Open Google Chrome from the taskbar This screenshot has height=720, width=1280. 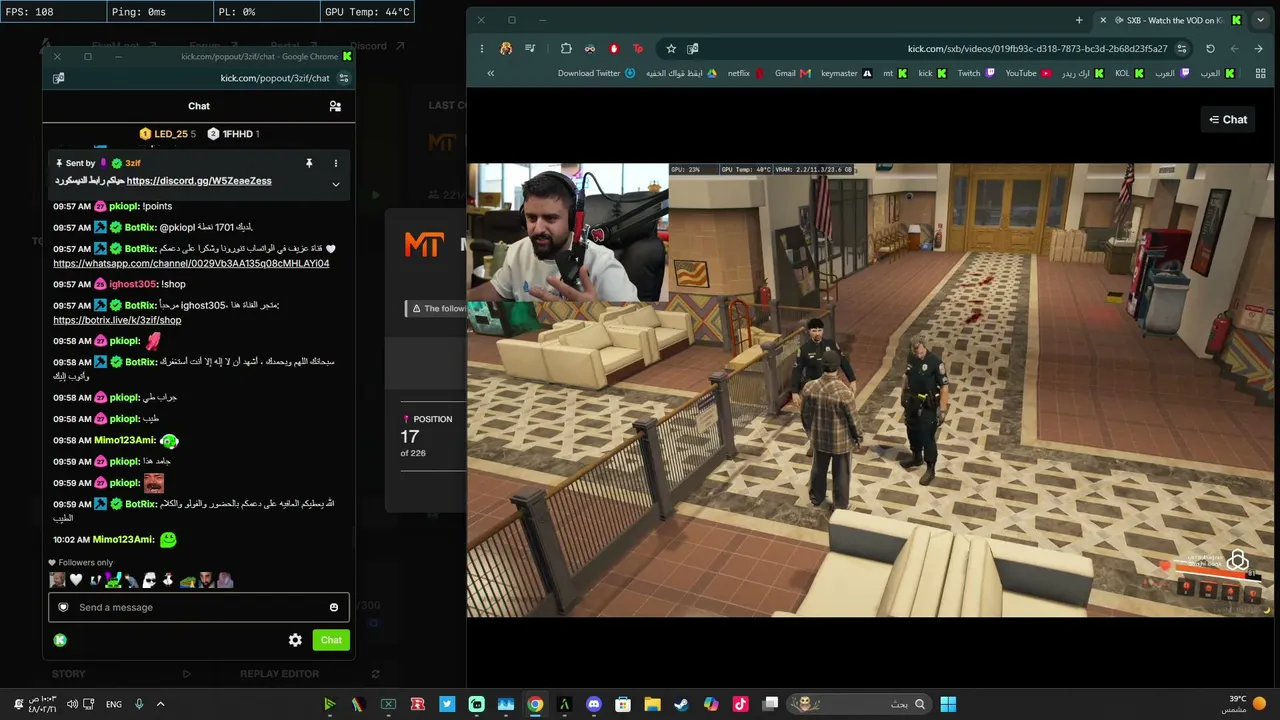pyautogui.click(x=535, y=704)
